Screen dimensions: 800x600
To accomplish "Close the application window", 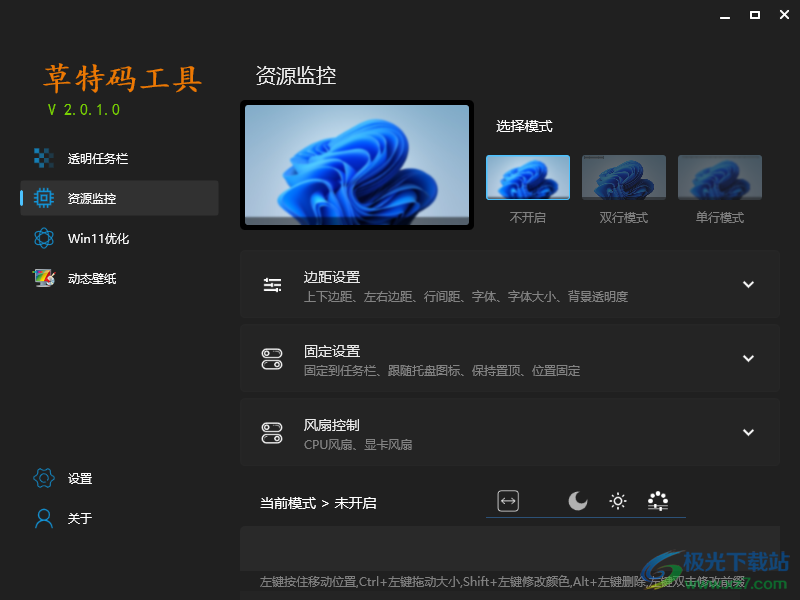I will (x=785, y=15).
